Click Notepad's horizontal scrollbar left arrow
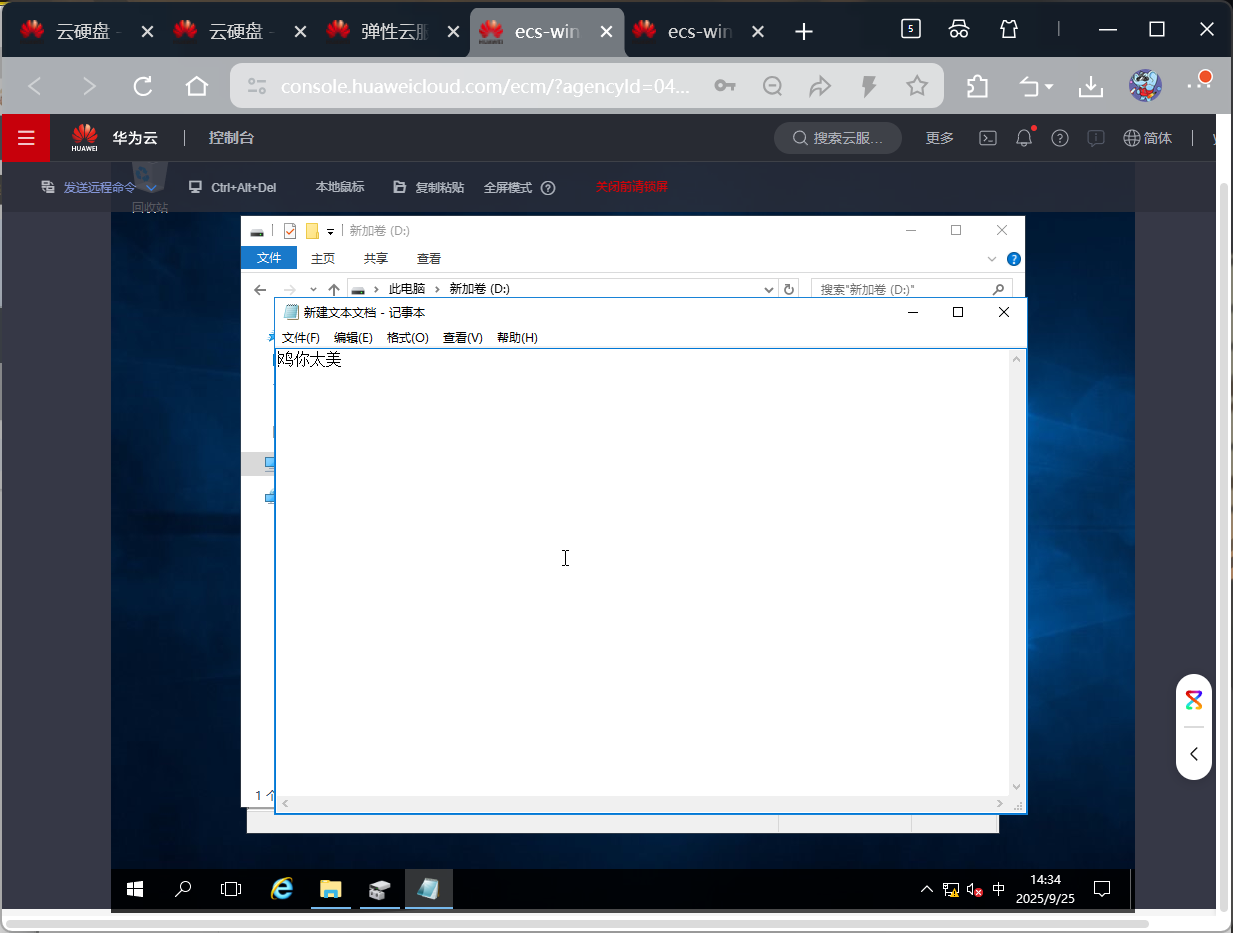This screenshot has width=1233, height=933. coord(285,804)
